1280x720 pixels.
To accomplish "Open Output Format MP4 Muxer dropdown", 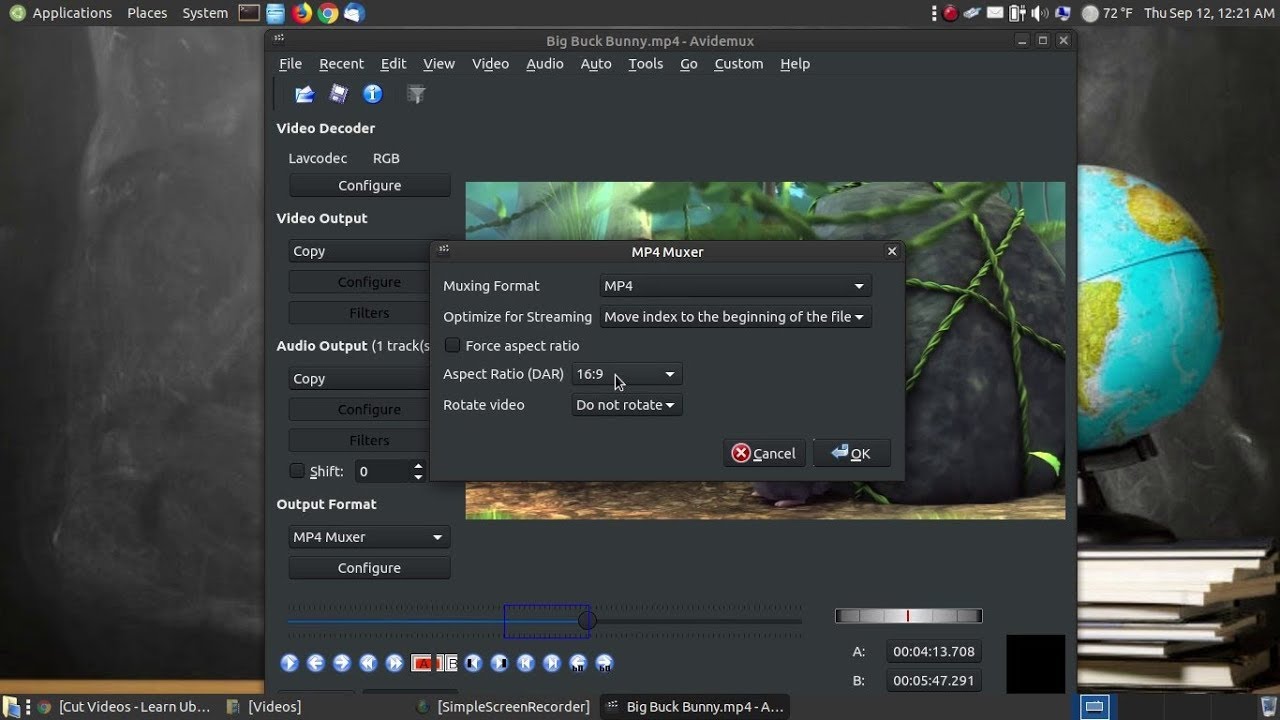I will (369, 537).
